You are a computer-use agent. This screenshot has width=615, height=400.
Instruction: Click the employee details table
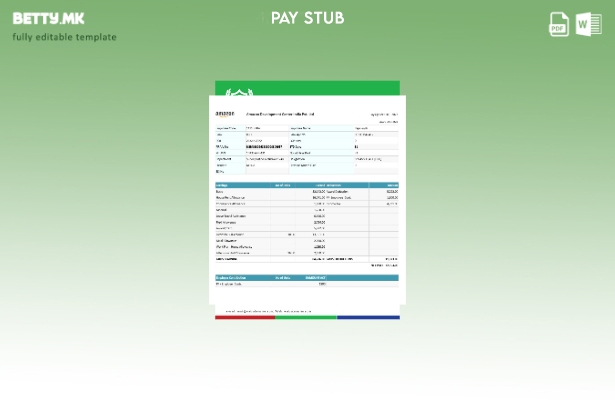307,150
